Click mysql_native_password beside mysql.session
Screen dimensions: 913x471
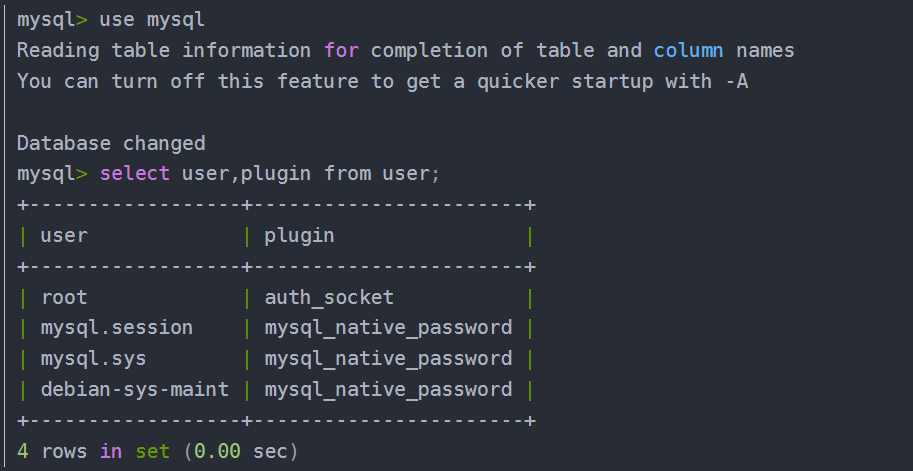388,328
